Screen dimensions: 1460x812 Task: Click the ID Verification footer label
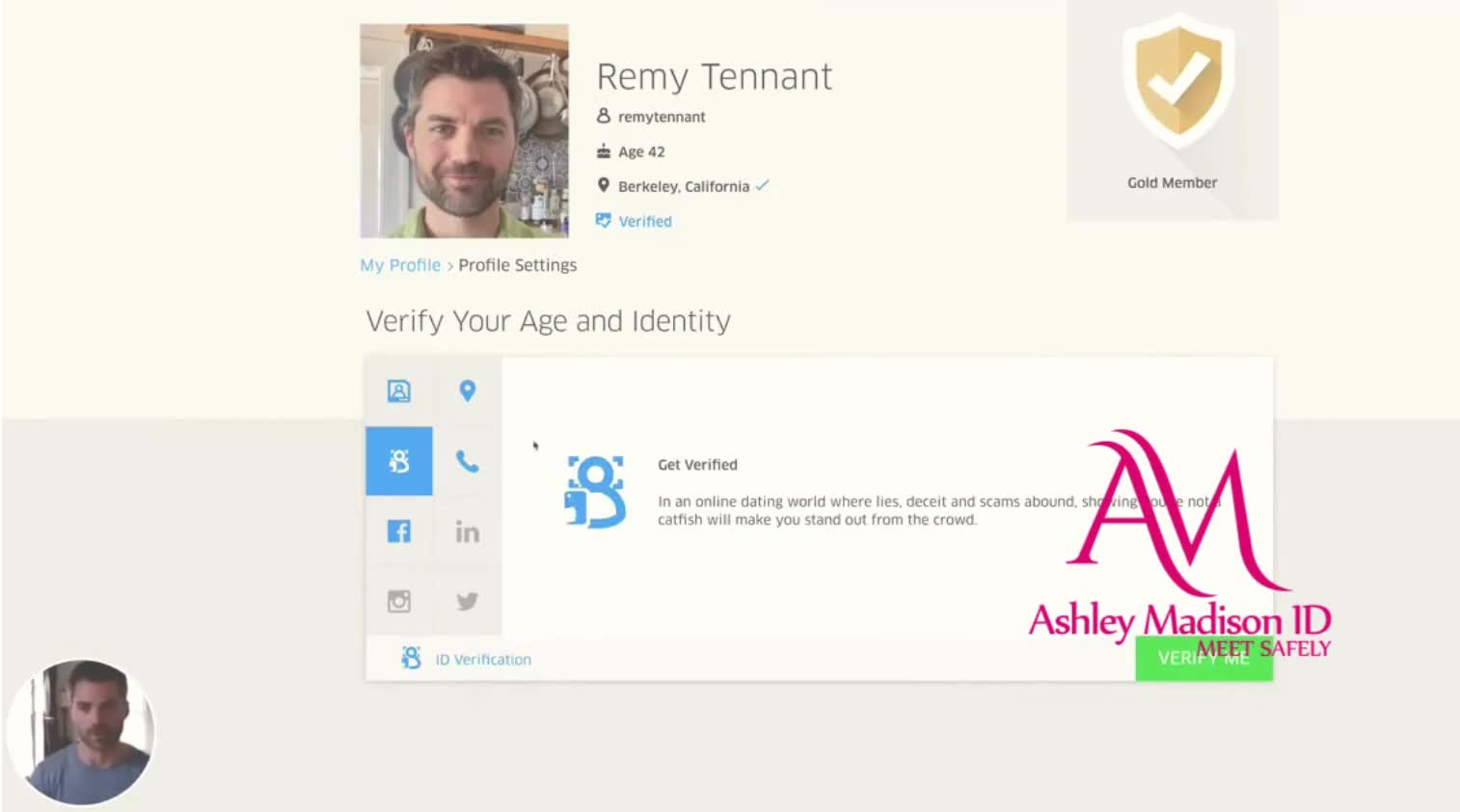click(x=482, y=660)
